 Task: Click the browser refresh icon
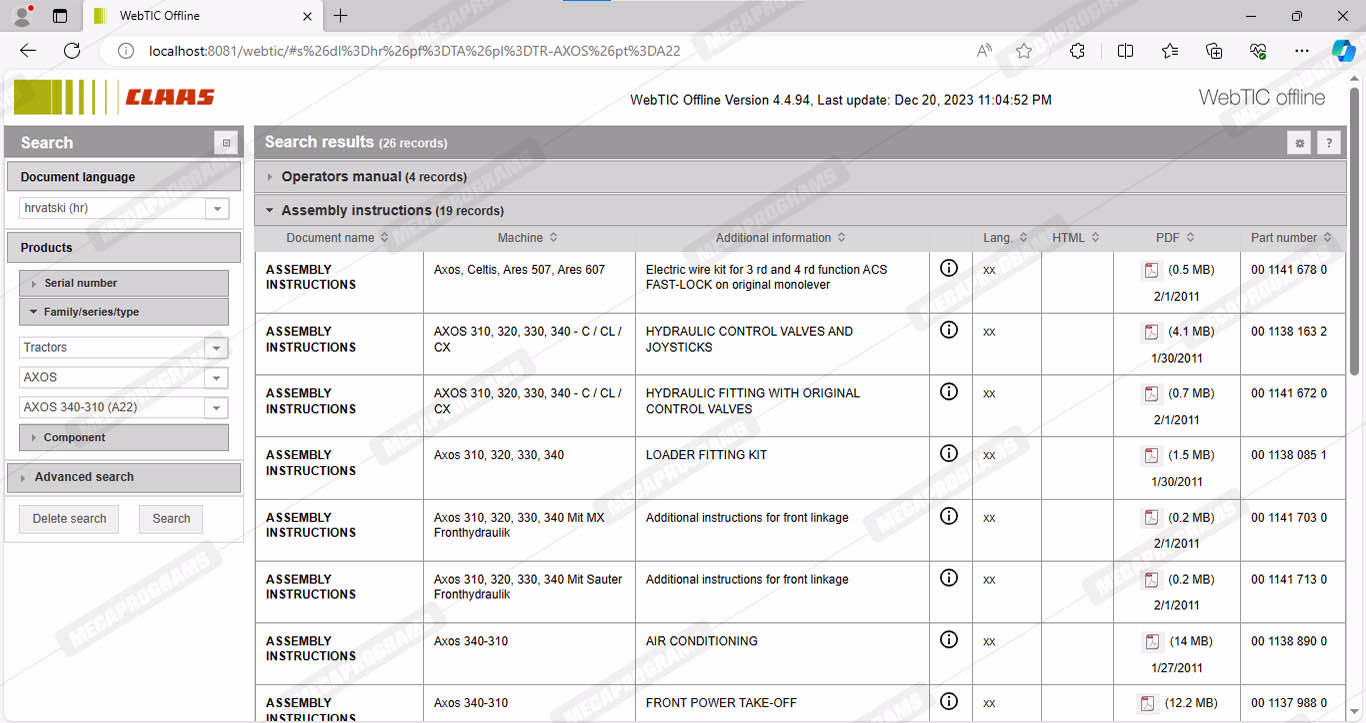pyautogui.click(x=72, y=51)
